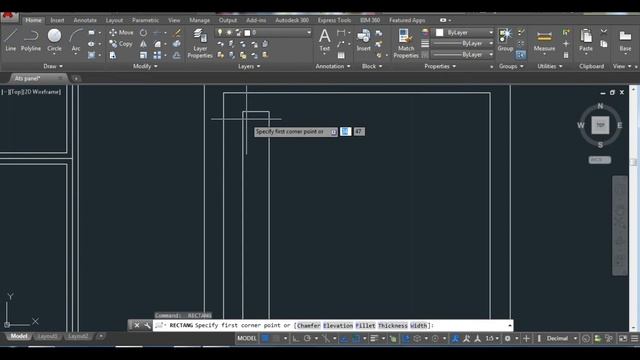Open the lineweight ByLayer dropdown
The width and height of the screenshot is (640, 360).
[x=463, y=43]
